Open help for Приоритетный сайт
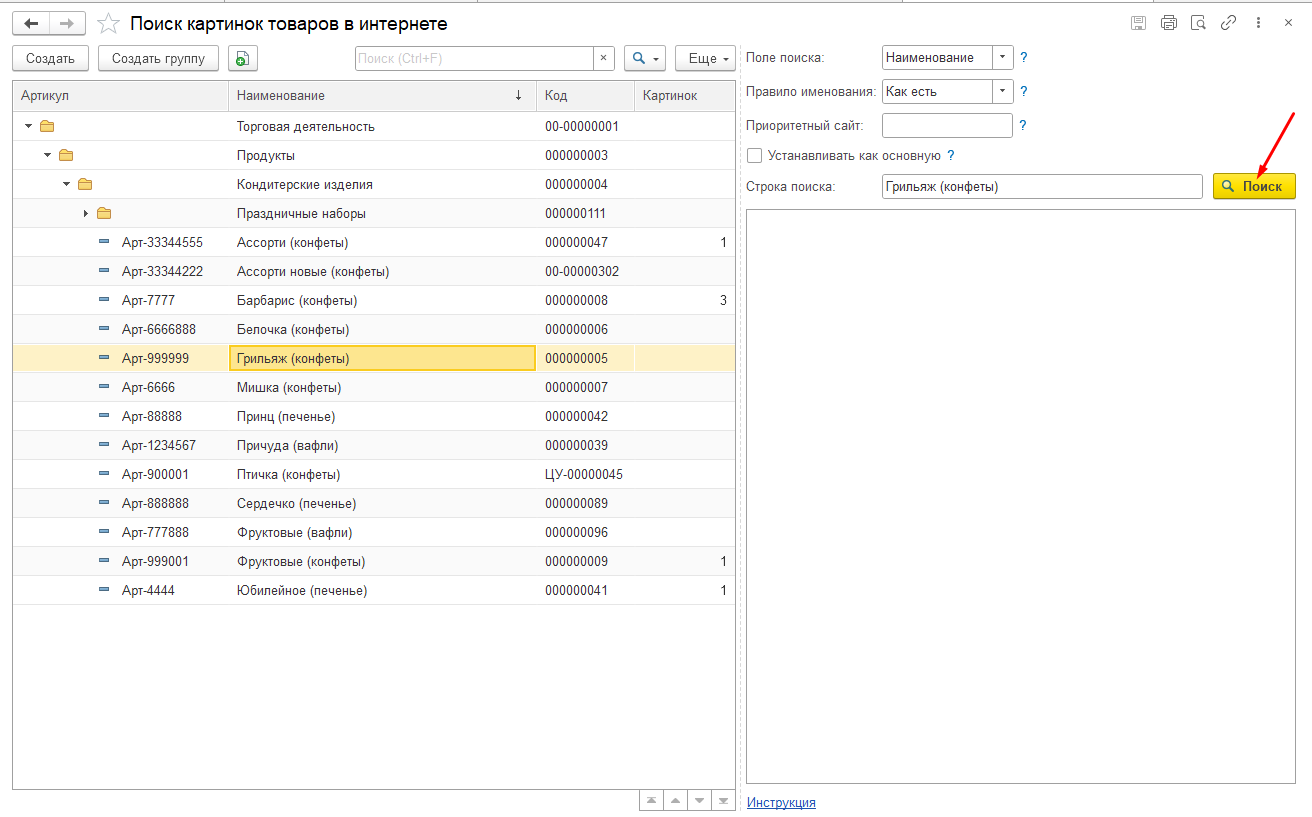The width and height of the screenshot is (1312, 817). [x=1023, y=125]
